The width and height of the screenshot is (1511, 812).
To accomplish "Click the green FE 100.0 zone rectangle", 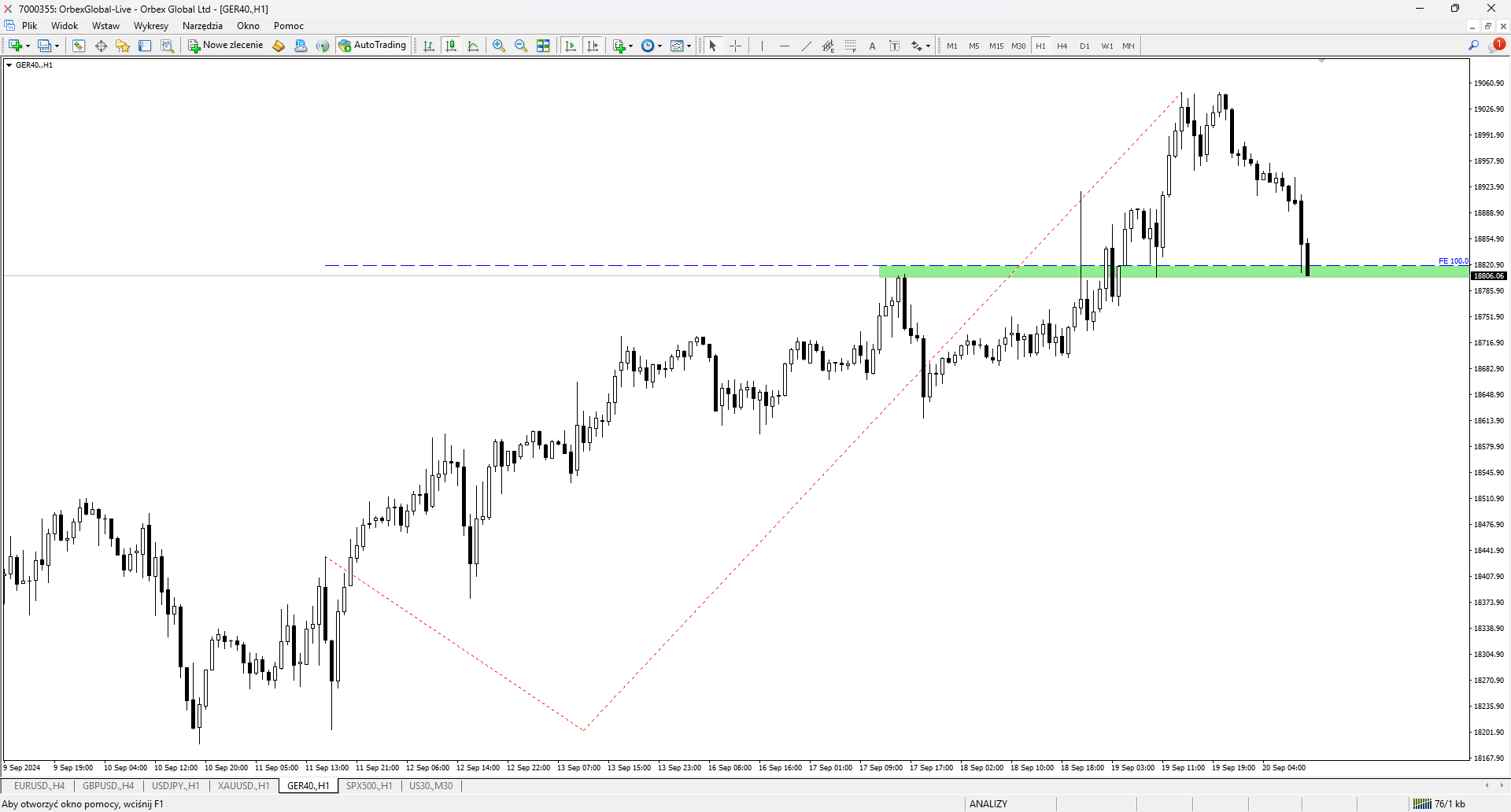I will tap(1173, 271).
